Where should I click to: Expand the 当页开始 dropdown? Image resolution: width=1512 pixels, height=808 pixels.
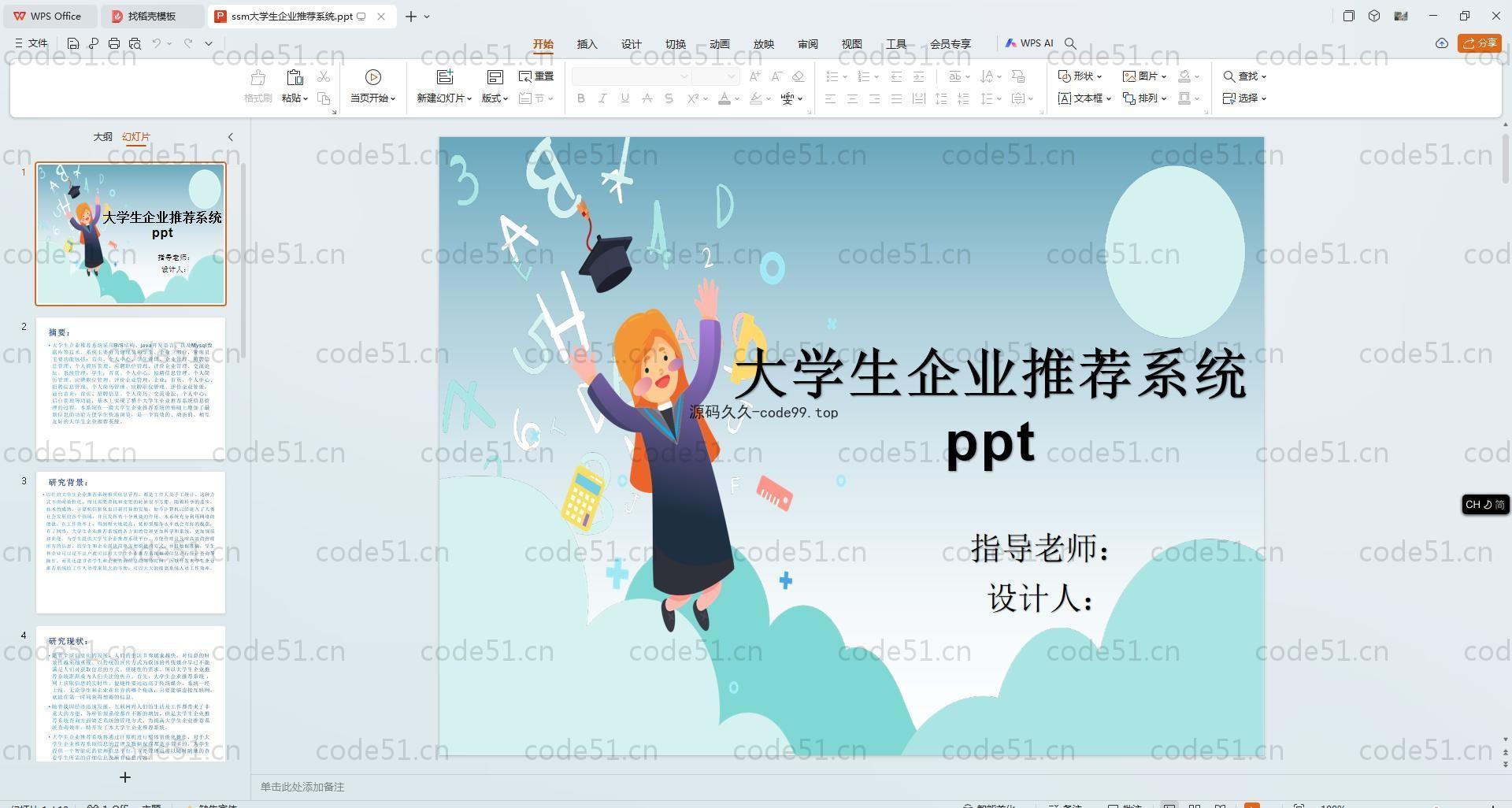point(393,99)
